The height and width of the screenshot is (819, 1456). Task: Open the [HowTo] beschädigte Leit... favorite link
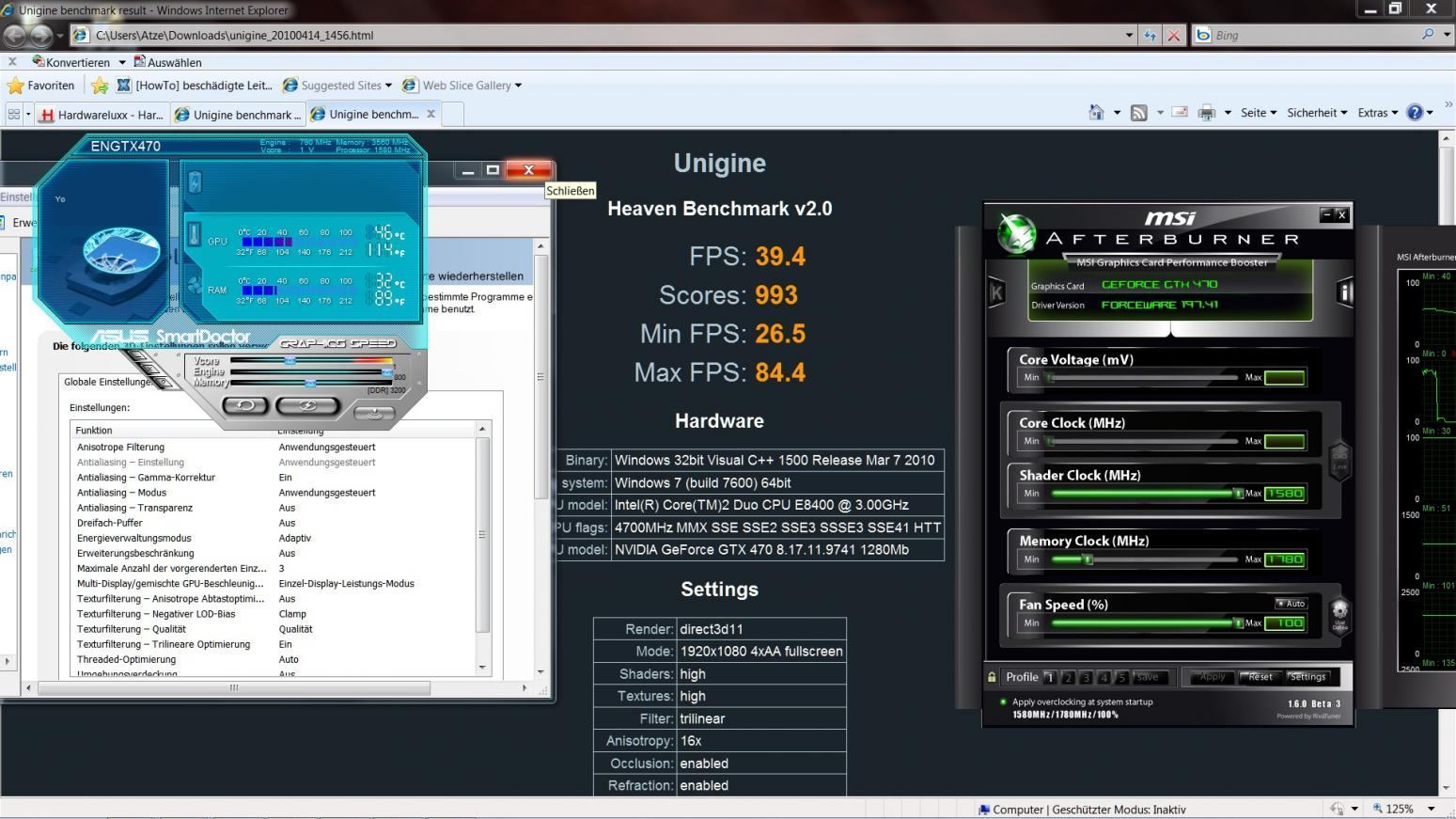tap(194, 86)
